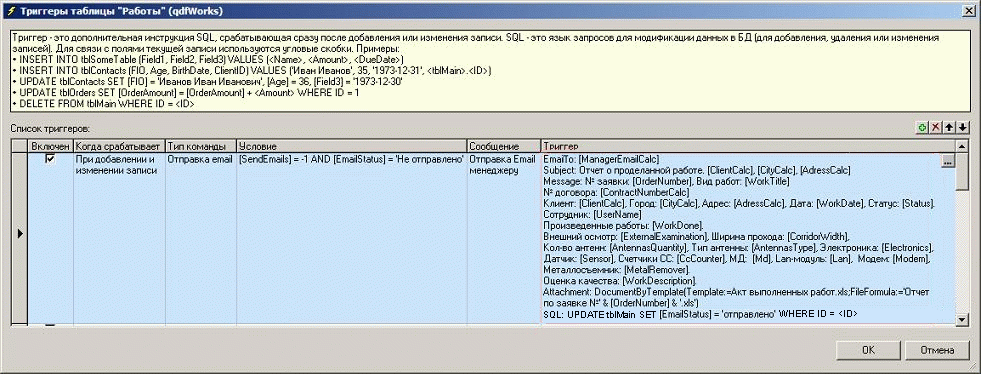Image resolution: width=981 pixels, height=374 pixels.
Task: Click the Сообщение column header
Action: pos(504,146)
